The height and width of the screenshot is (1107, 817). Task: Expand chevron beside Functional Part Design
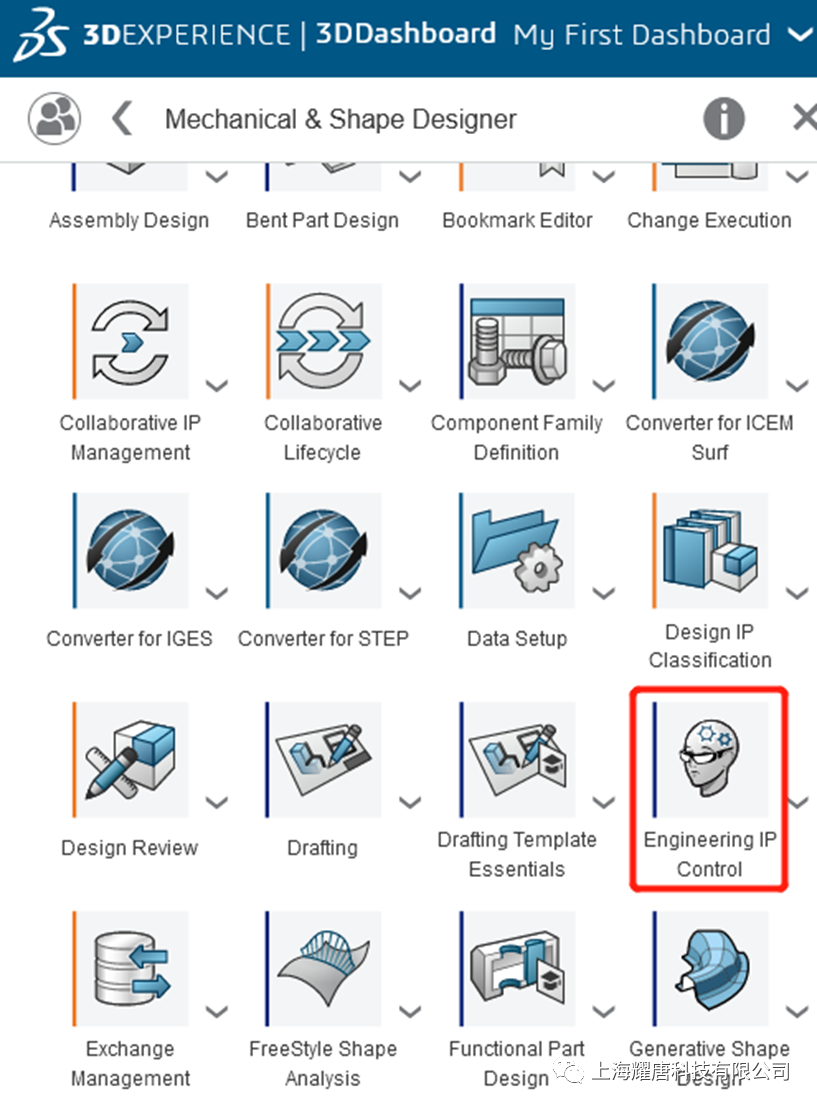604,1012
